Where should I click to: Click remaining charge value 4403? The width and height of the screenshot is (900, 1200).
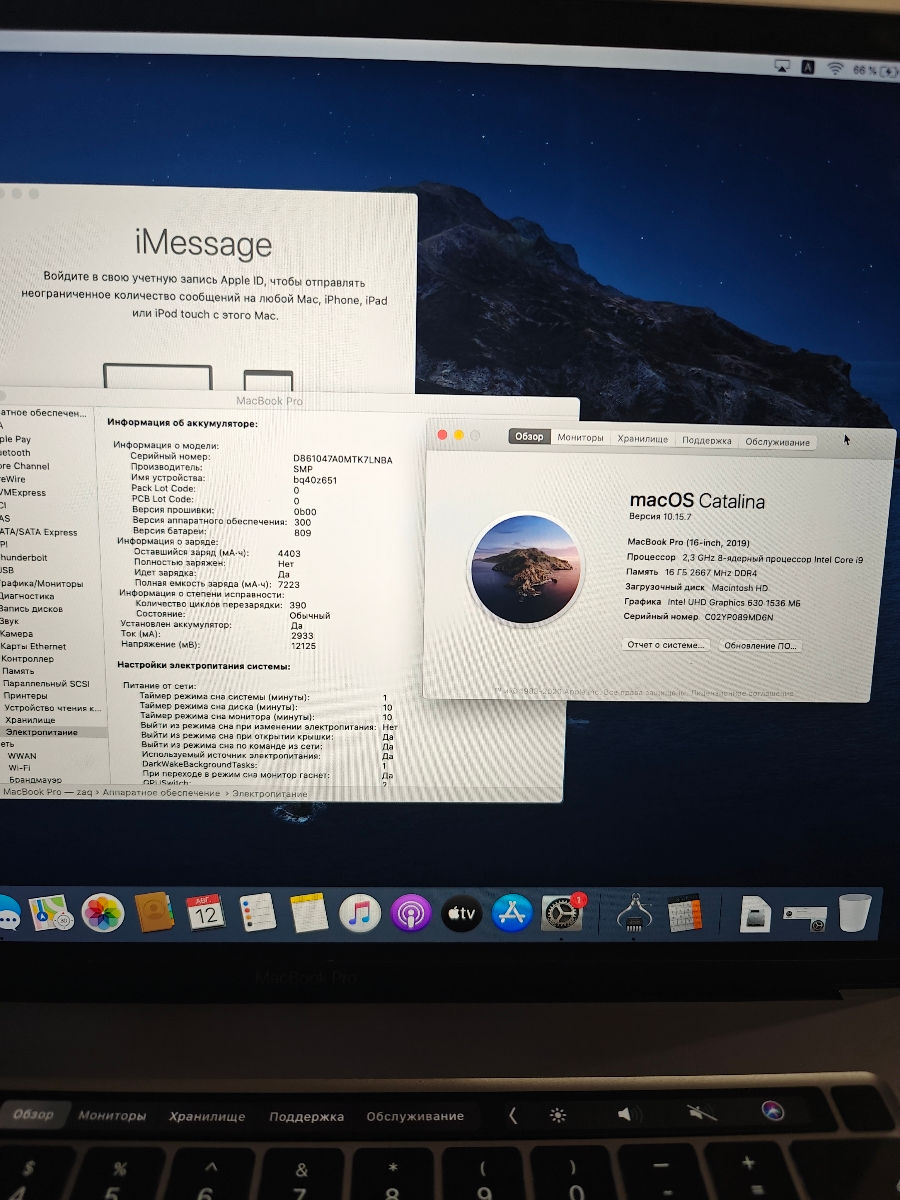point(289,553)
